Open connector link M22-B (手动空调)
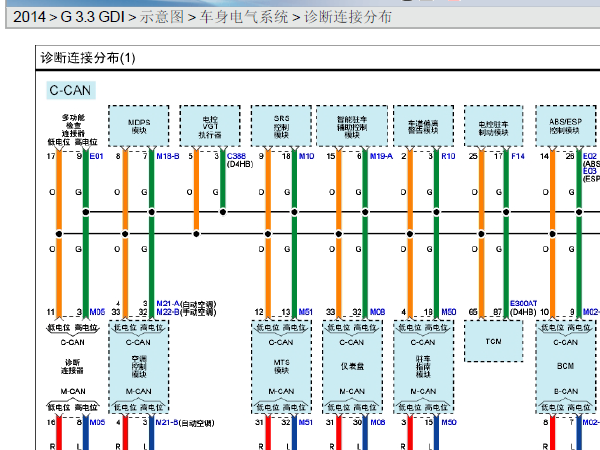This screenshot has width=600, height=450. [x=168, y=312]
